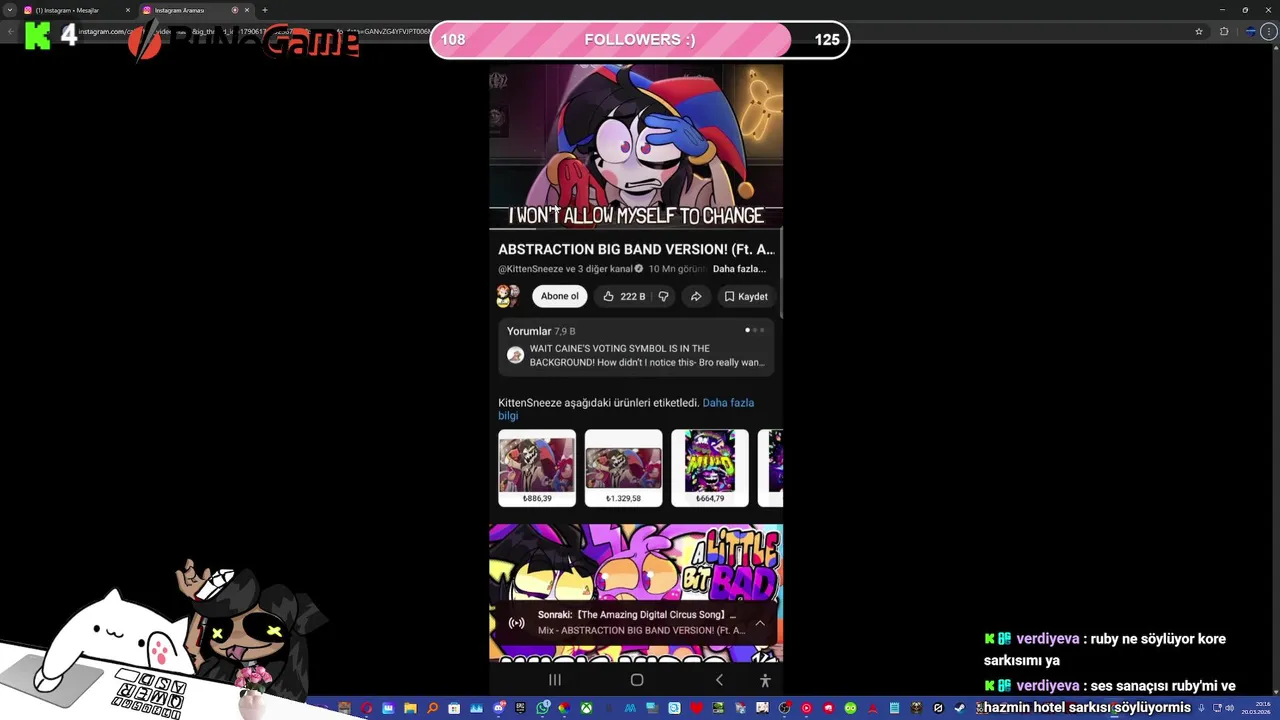Open the Yorumlar 7,9 B comments section

coord(541,331)
